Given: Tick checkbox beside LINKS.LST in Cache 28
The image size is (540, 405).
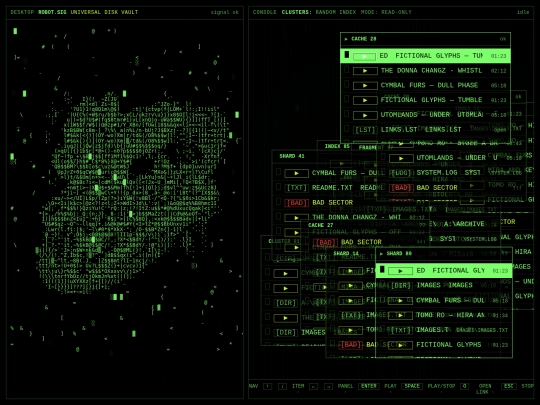Looking at the screenshot, I should tap(347, 129).
